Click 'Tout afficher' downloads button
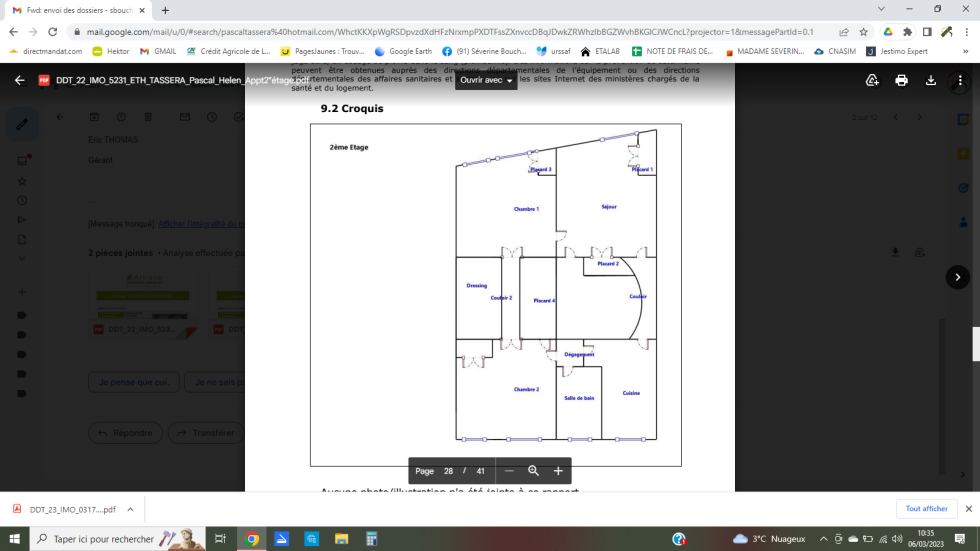 point(926,509)
